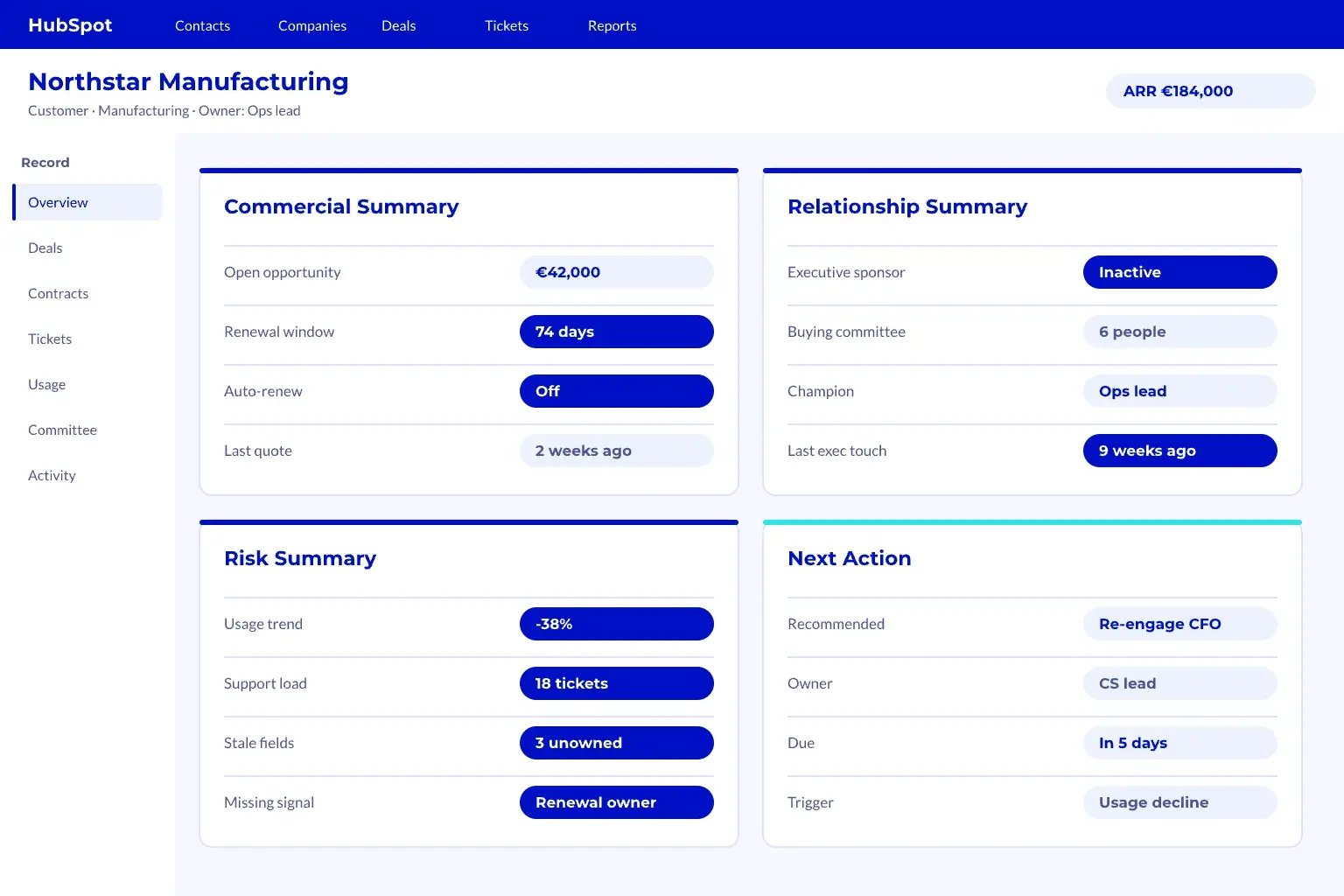Click the 18 tickets support load pill
The width and height of the screenshot is (1344, 896).
[x=617, y=683]
